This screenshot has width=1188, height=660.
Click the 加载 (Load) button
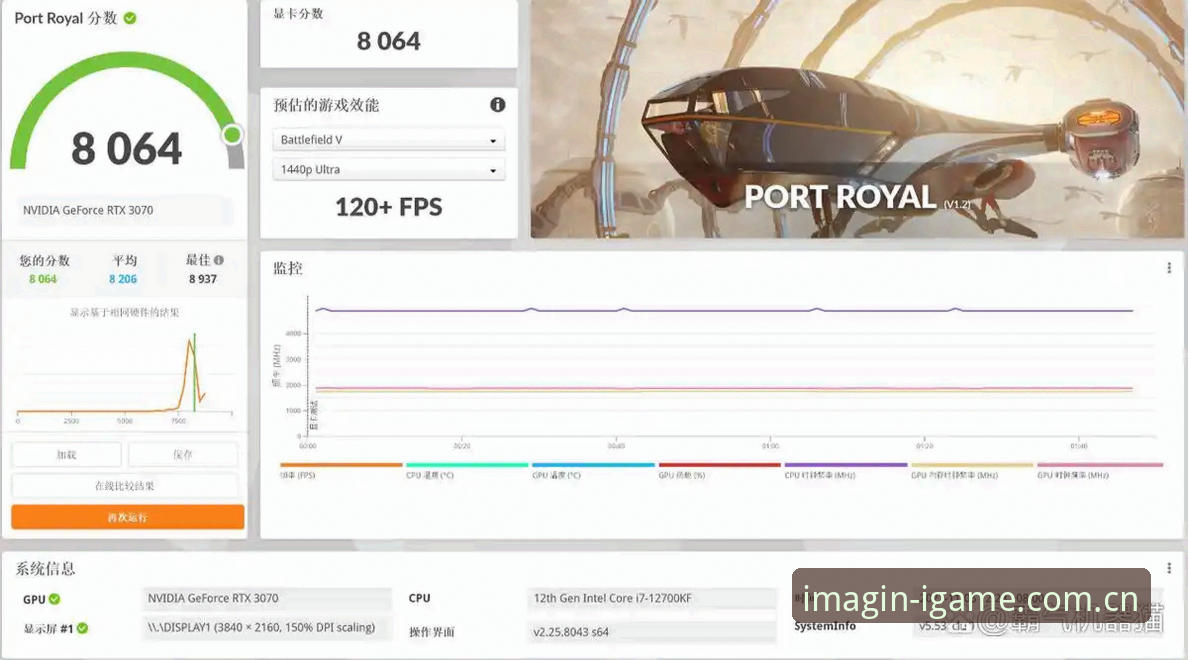[66, 455]
